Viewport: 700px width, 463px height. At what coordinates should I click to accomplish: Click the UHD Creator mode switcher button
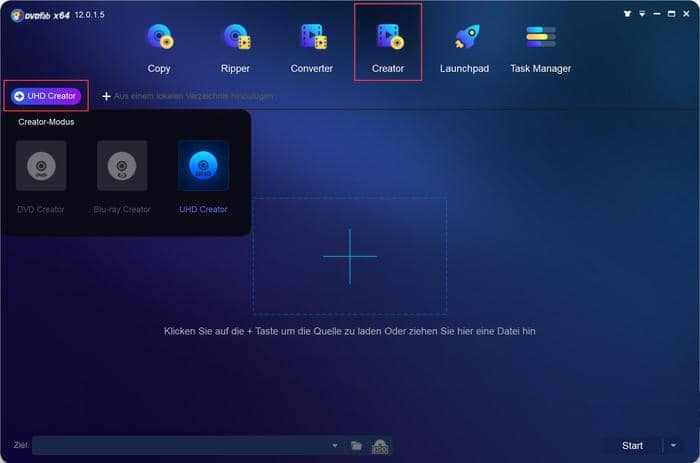tap(46, 96)
